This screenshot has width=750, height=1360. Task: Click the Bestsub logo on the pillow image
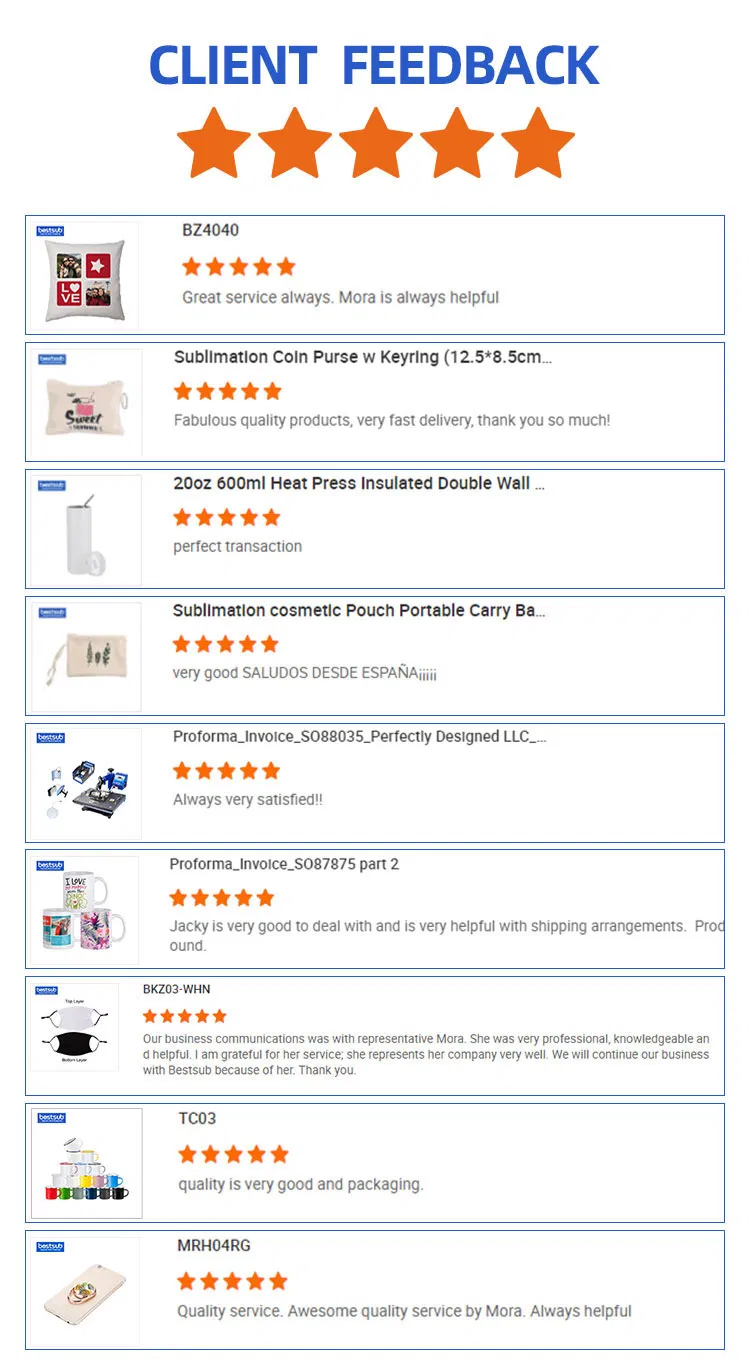click(x=50, y=231)
